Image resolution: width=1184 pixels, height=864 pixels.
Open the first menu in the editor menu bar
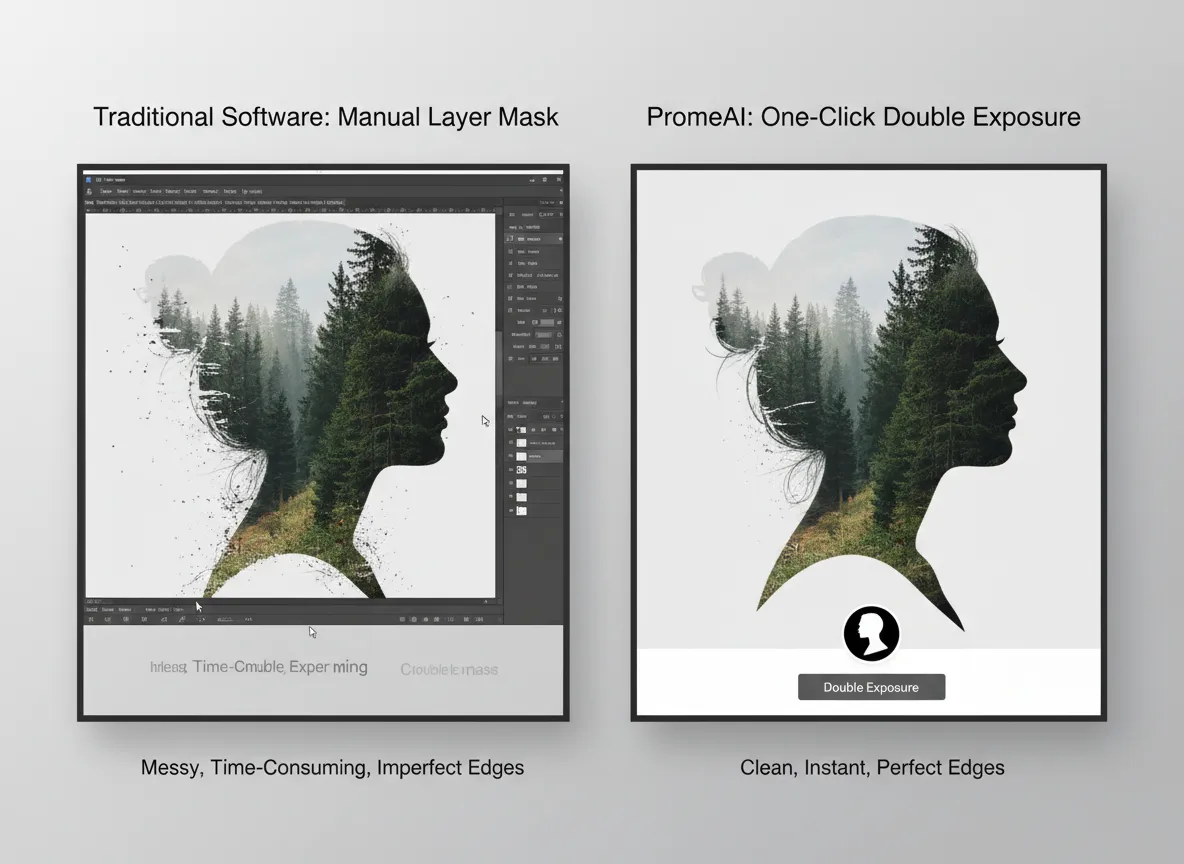coord(105,191)
